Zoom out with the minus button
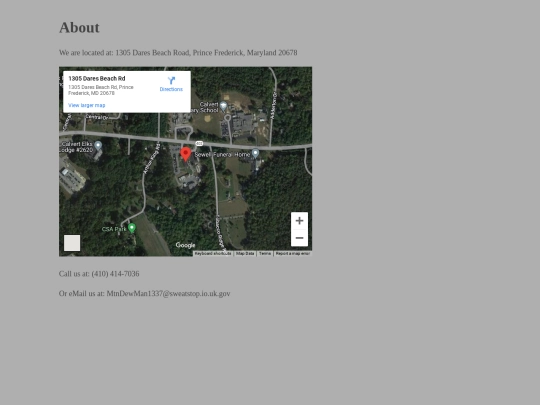The image size is (540, 405). pos(299,238)
